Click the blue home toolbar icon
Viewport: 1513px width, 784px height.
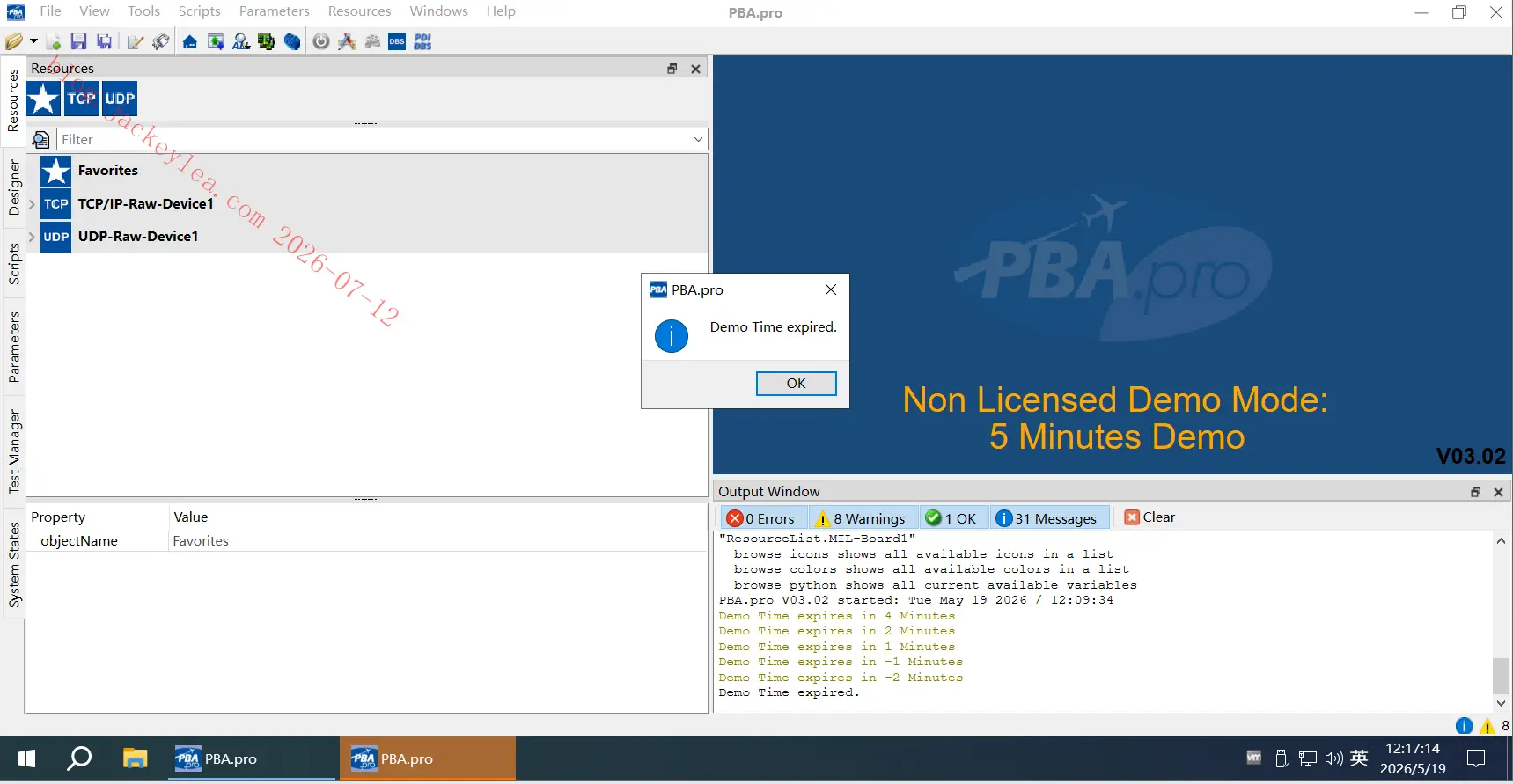coord(190,41)
